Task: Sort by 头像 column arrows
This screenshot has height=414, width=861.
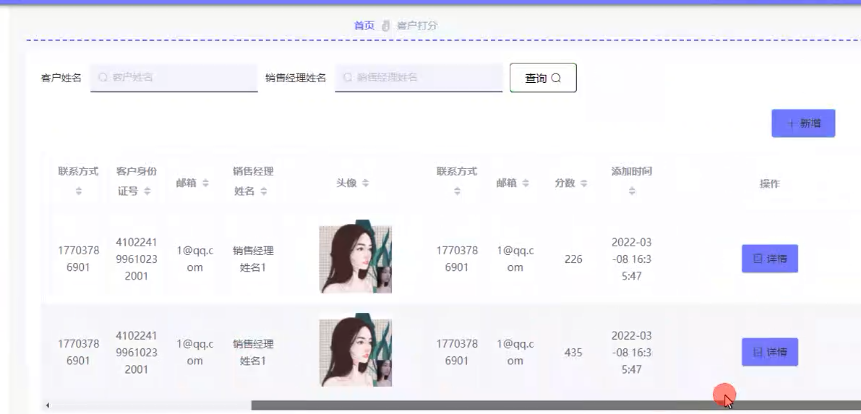Action: point(365,183)
